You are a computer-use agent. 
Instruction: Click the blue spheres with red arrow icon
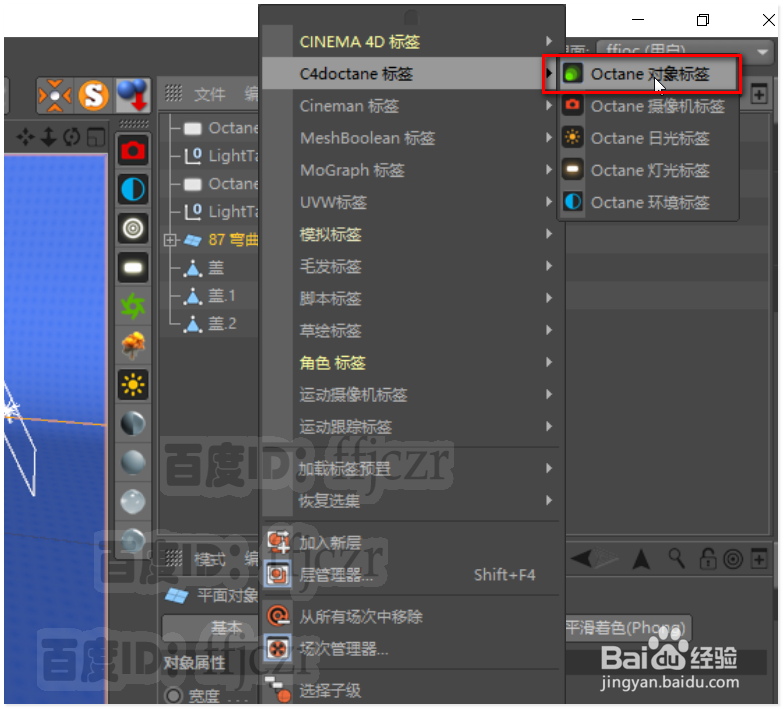[133, 95]
